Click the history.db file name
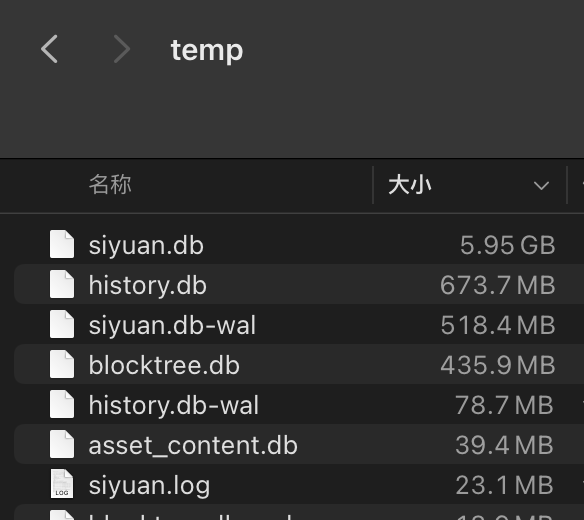The height and width of the screenshot is (520, 584). [x=147, y=286]
